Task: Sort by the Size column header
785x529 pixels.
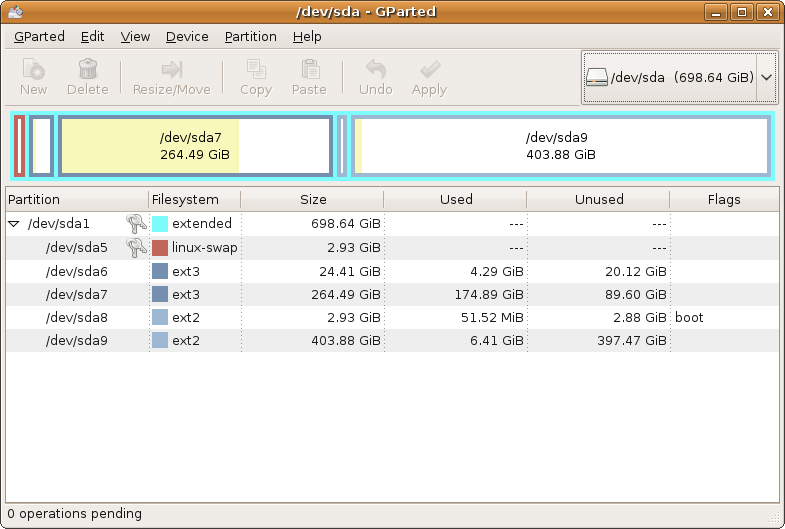Action: pos(312,199)
